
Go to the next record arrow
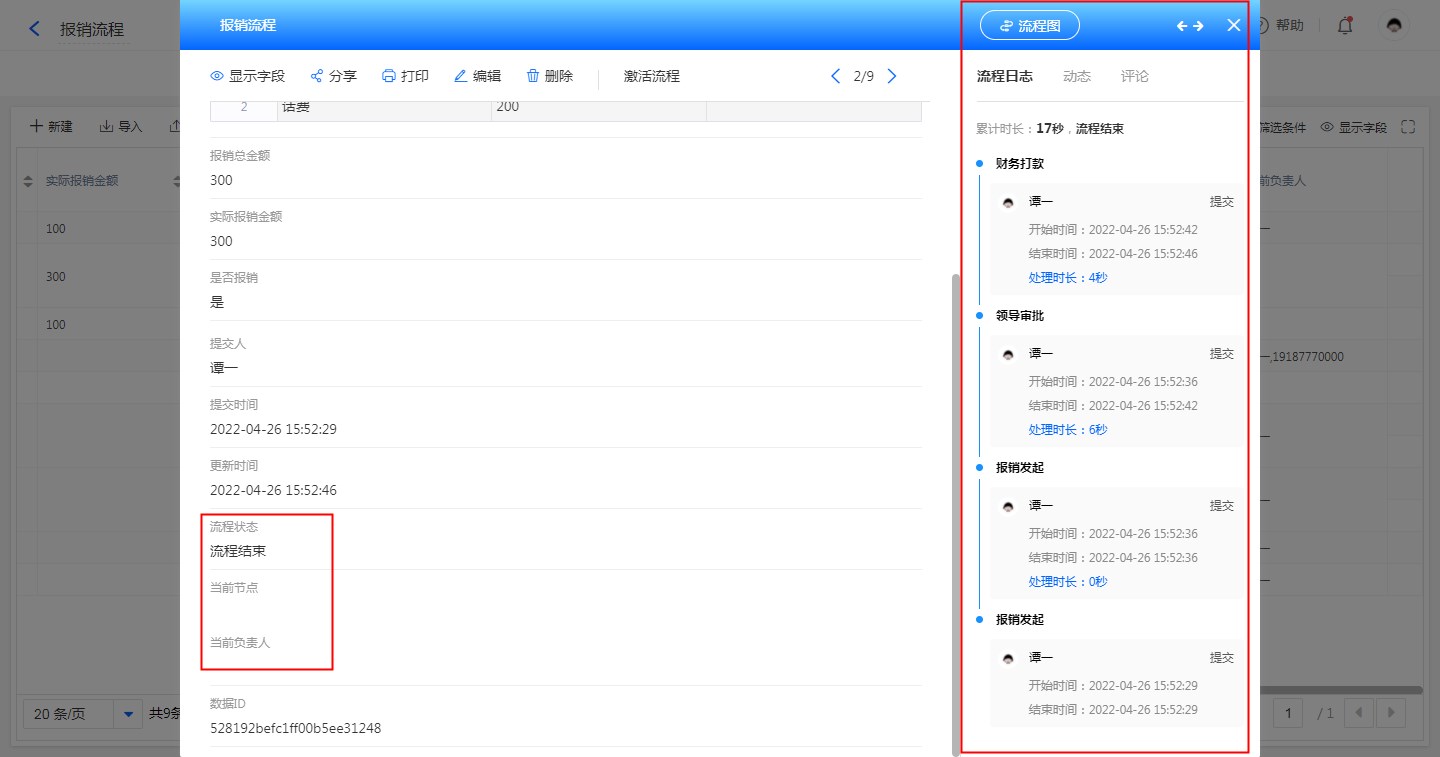[x=892, y=76]
